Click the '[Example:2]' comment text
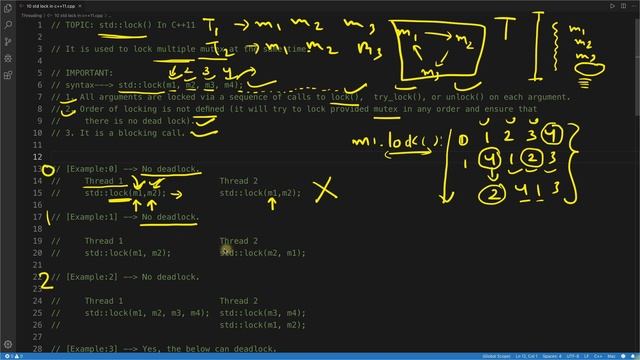Image resolution: width=640 pixels, height=360 pixels. pos(91,277)
